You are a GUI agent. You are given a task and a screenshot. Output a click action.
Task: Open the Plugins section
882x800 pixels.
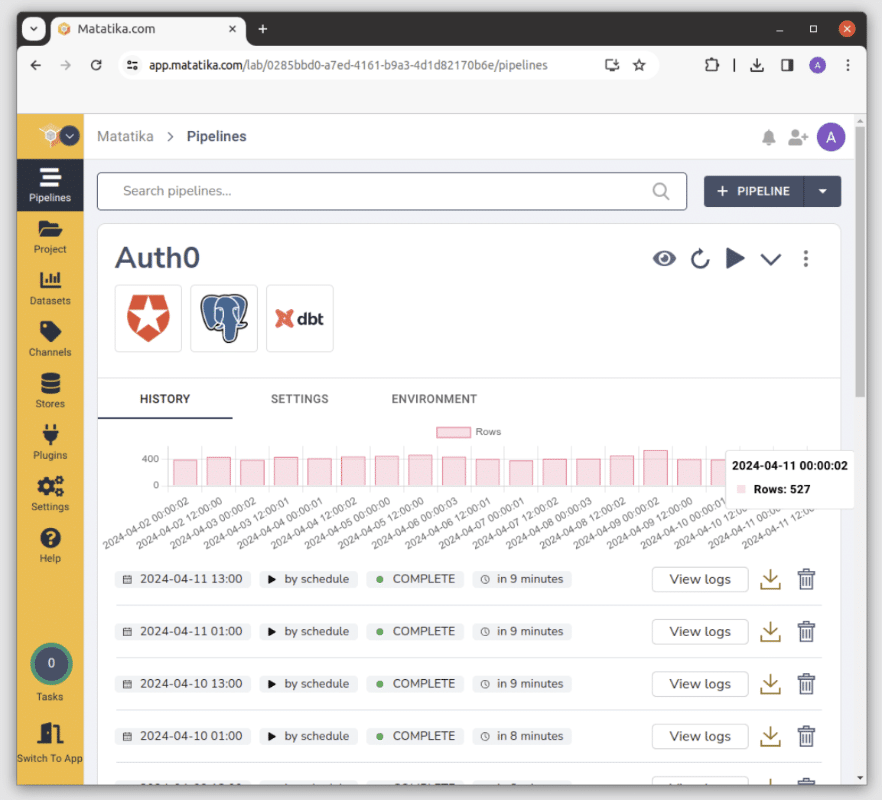tap(49, 442)
